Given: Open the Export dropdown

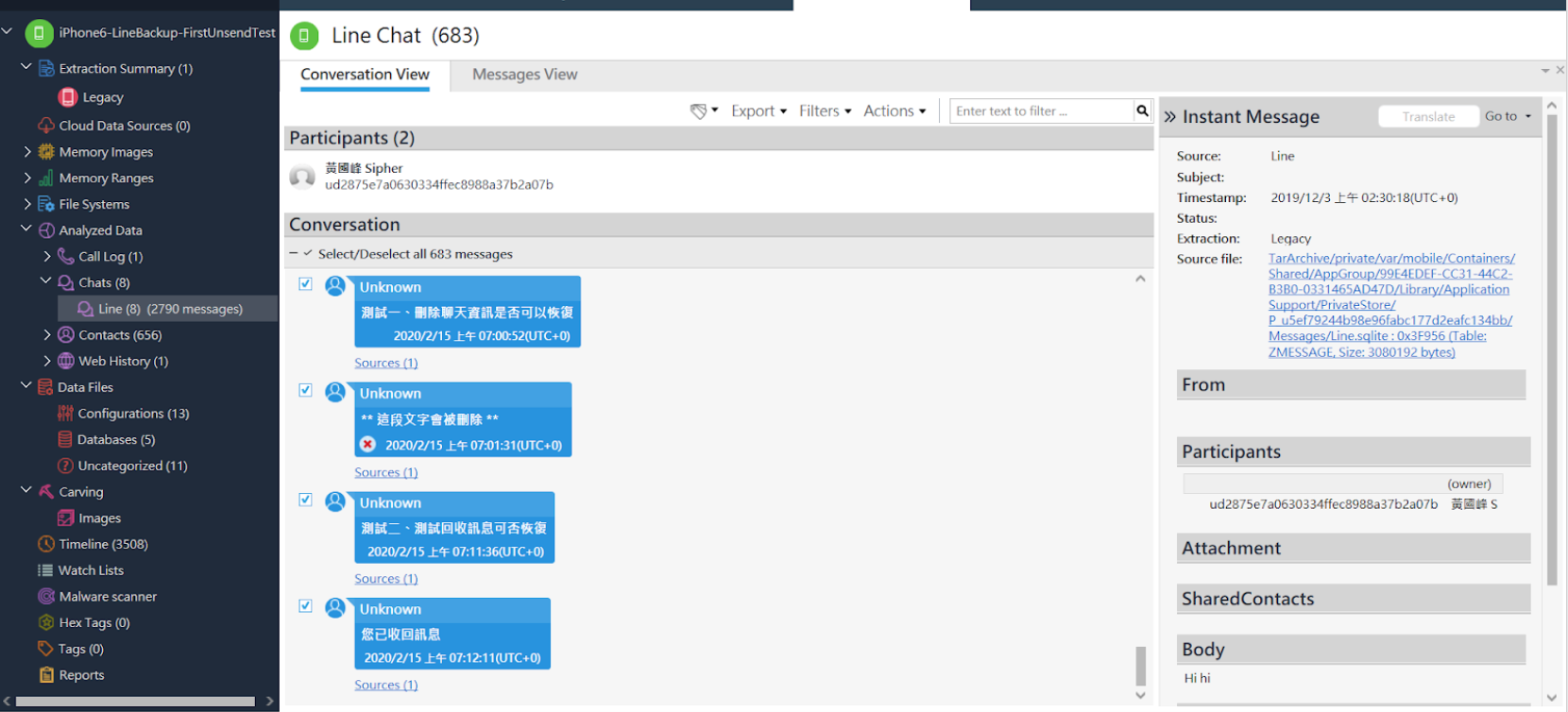Looking at the screenshot, I should pos(758,111).
